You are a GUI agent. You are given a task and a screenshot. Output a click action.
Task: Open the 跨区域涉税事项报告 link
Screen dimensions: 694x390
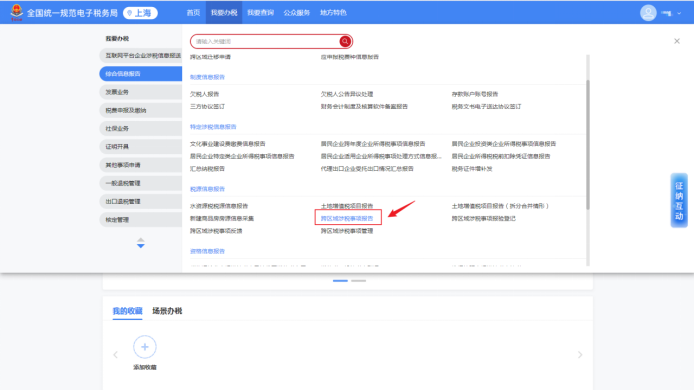[347, 218]
